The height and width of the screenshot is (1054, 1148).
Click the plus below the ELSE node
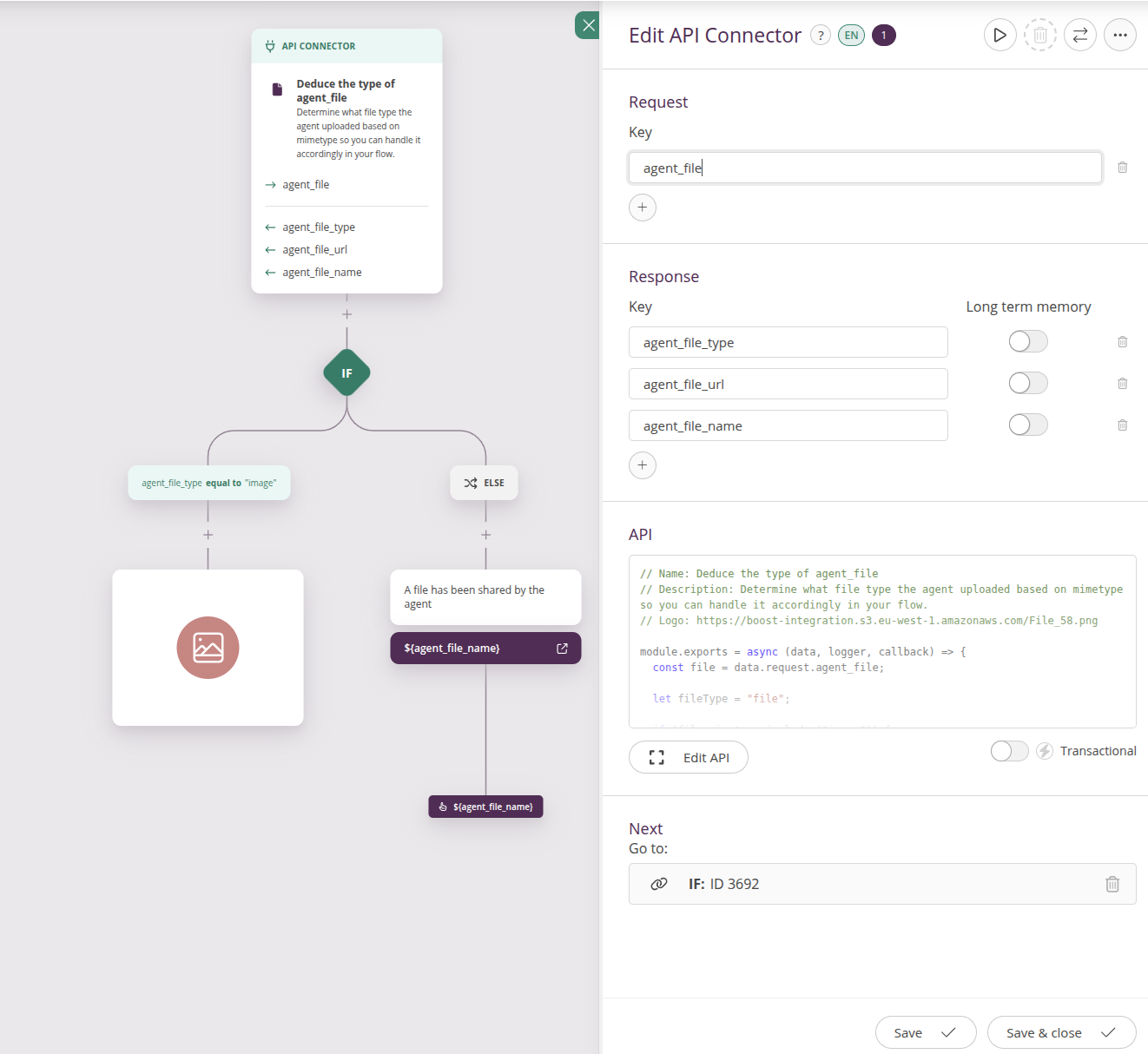coord(485,535)
